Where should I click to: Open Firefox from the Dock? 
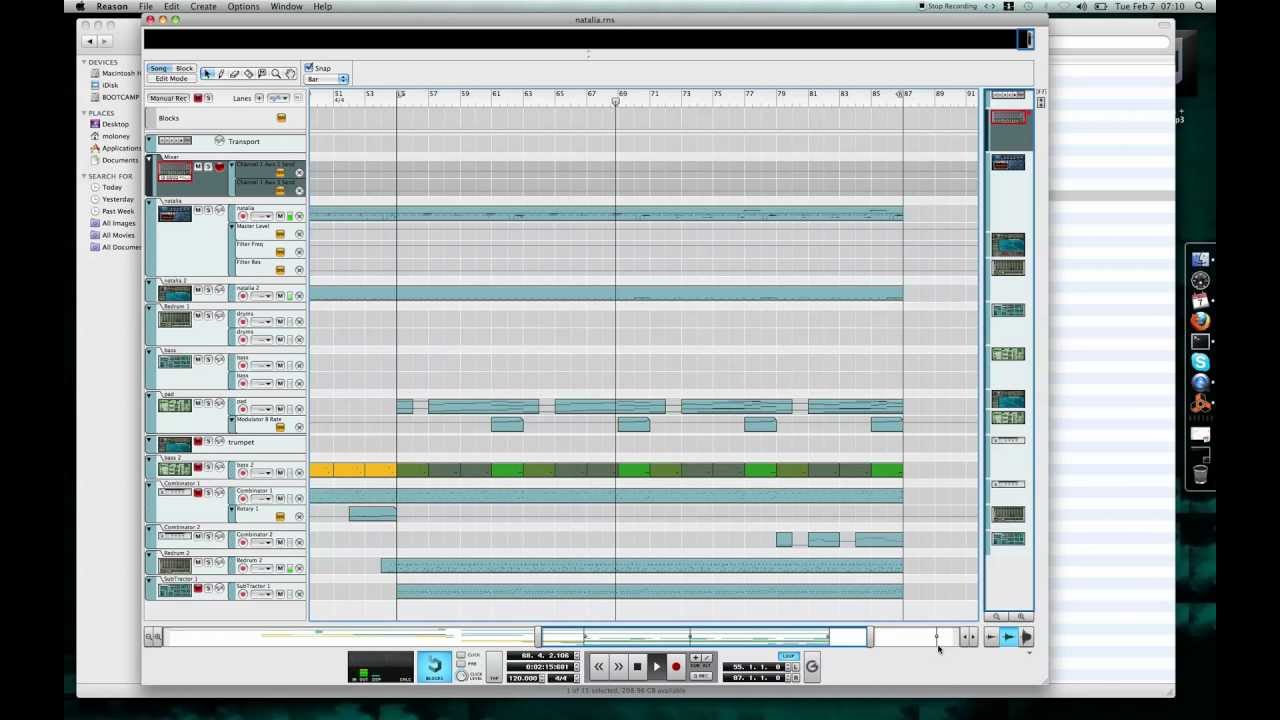tap(1200, 321)
